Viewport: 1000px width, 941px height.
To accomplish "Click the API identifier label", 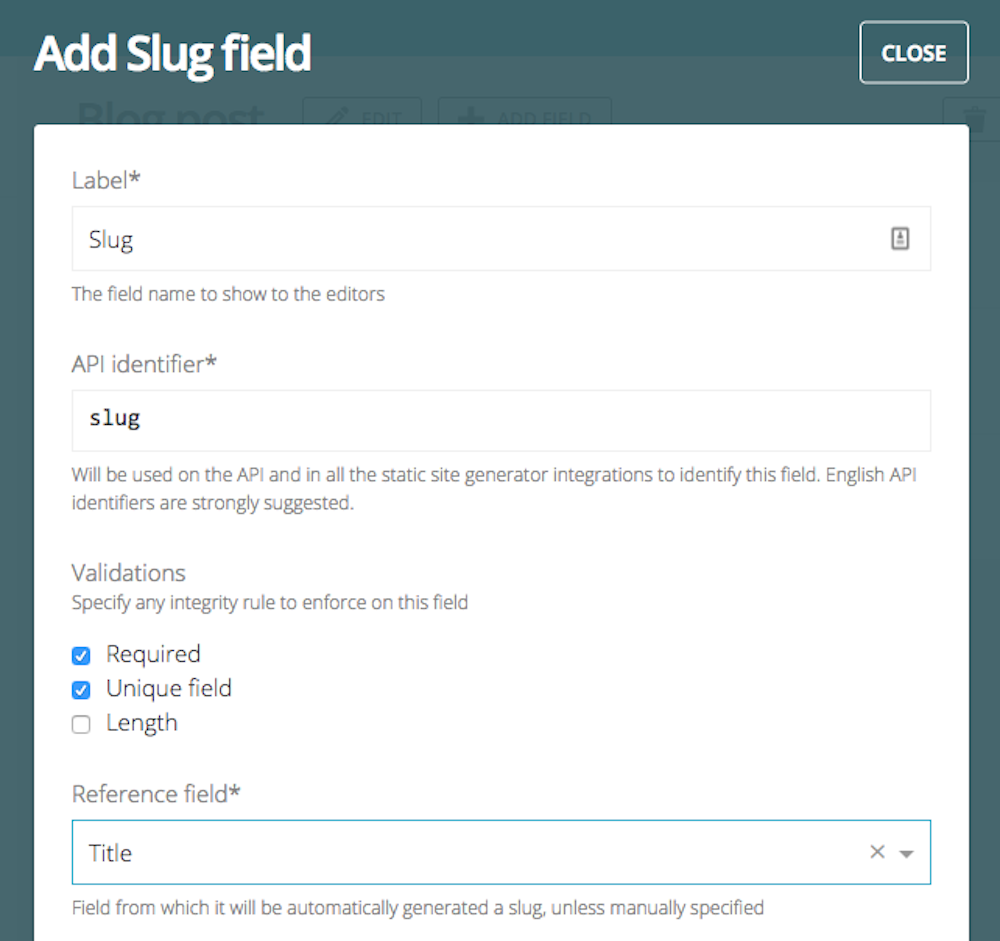I will (x=144, y=364).
